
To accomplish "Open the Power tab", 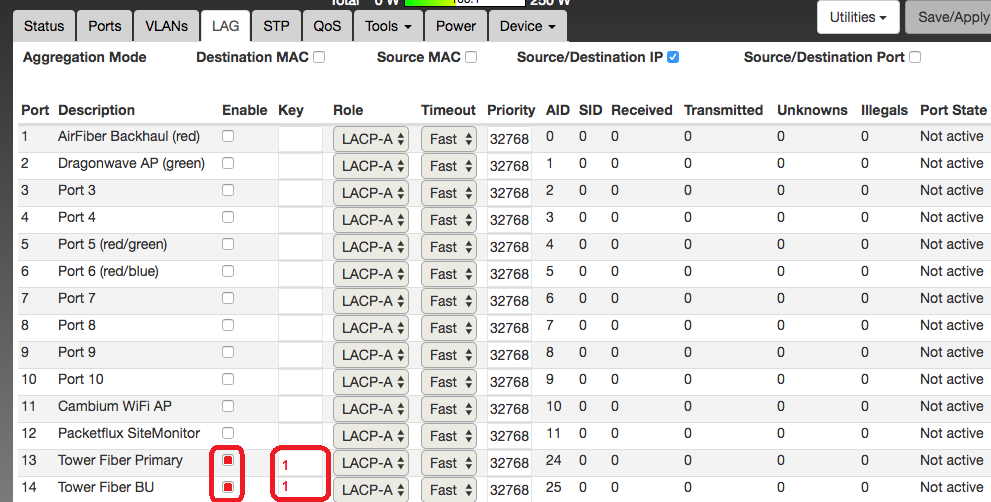I will pos(458,25).
